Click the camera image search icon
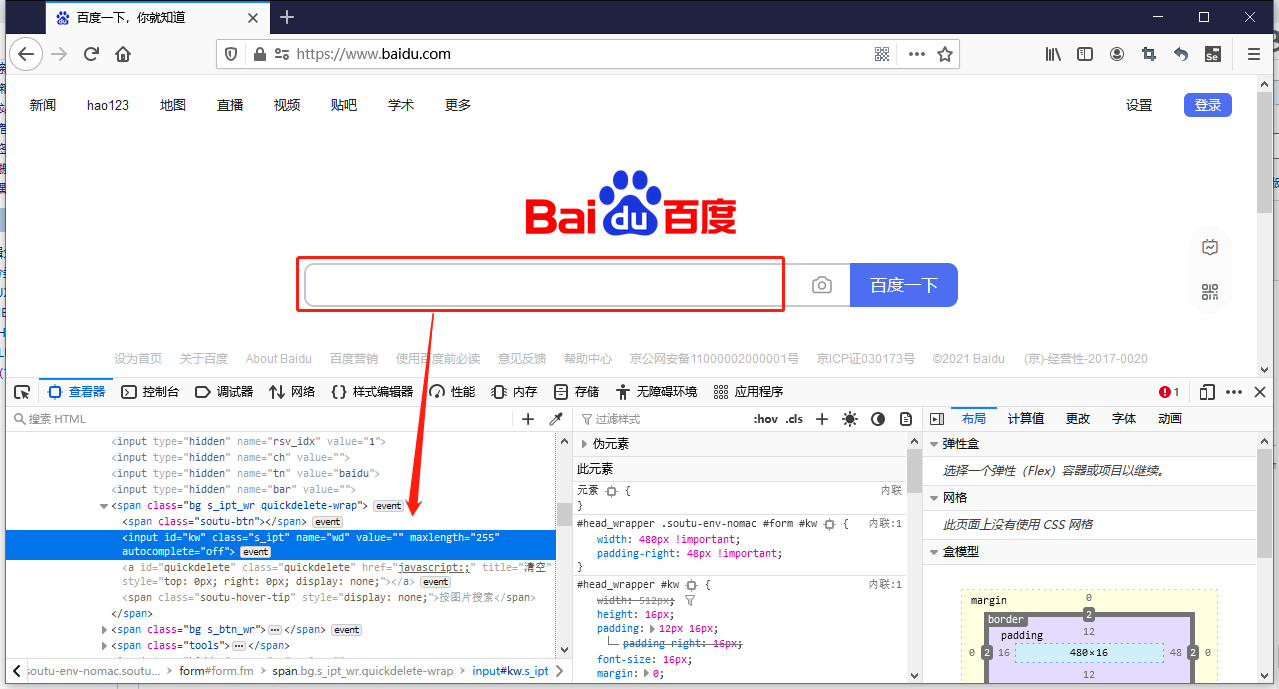The height and width of the screenshot is (689, 1279). [822, 285]
